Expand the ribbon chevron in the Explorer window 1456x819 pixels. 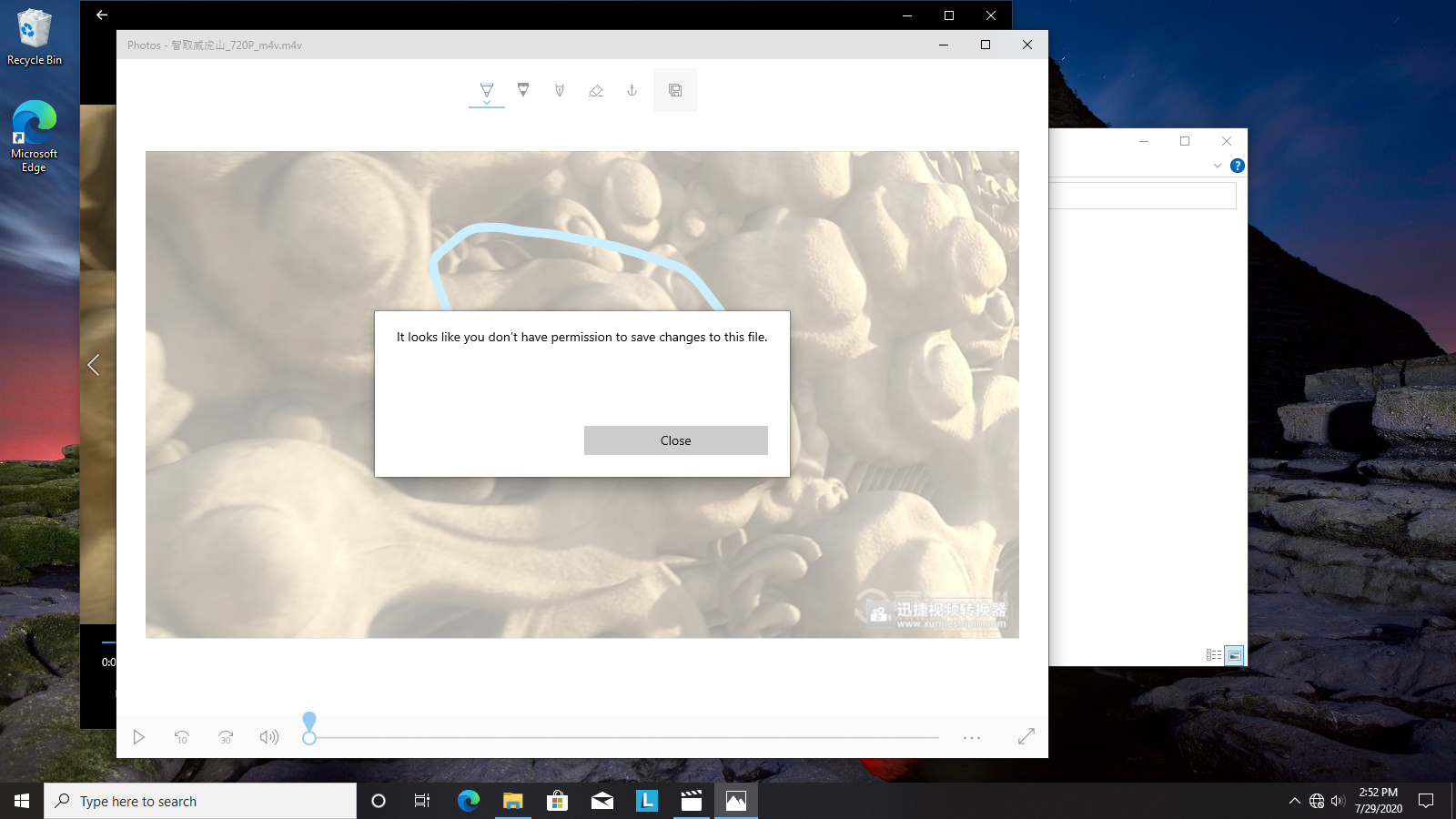tap(1218, 166)
